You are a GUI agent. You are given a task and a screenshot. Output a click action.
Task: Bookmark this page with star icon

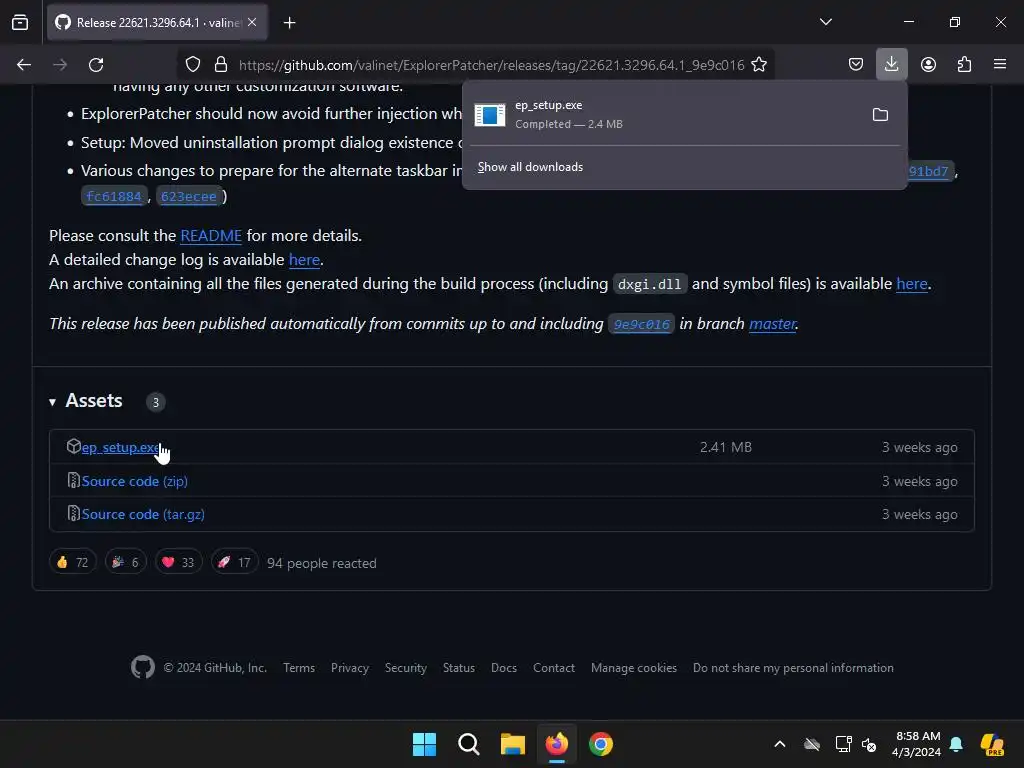(759, 65)
